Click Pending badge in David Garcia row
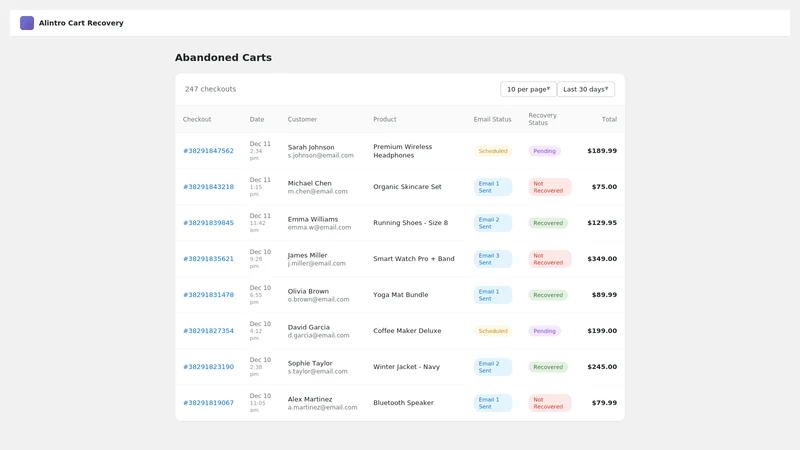Viewport: 800px width, 450px height. coord(544,331)
